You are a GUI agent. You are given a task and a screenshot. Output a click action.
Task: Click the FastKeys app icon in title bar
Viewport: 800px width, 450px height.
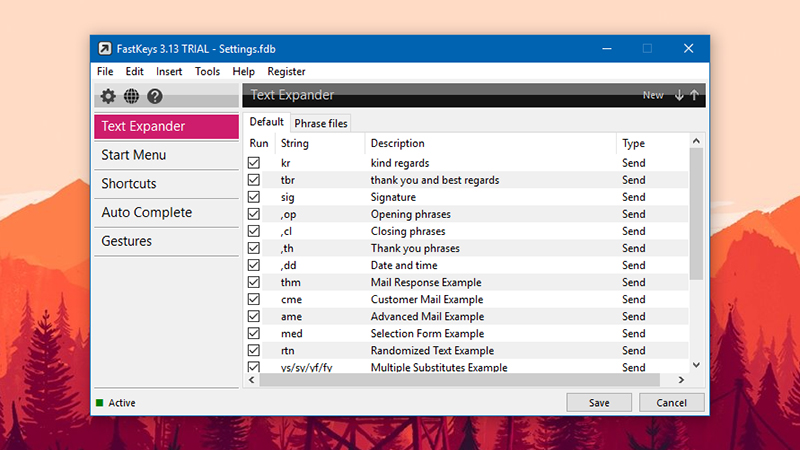(105, 48)
